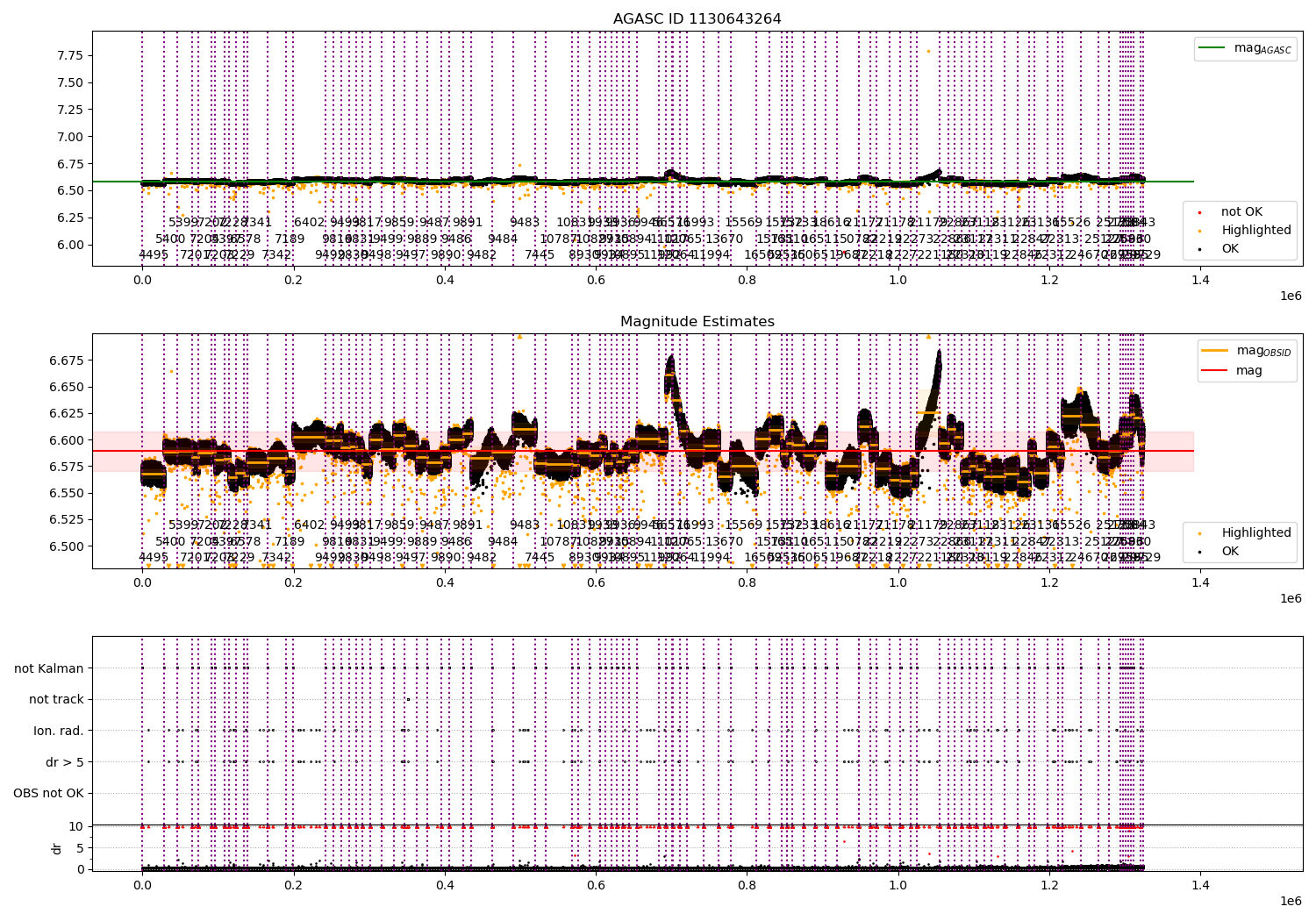
Task: Click the 6.675 y-axis tick label
Action: click(x=67, y=361)
